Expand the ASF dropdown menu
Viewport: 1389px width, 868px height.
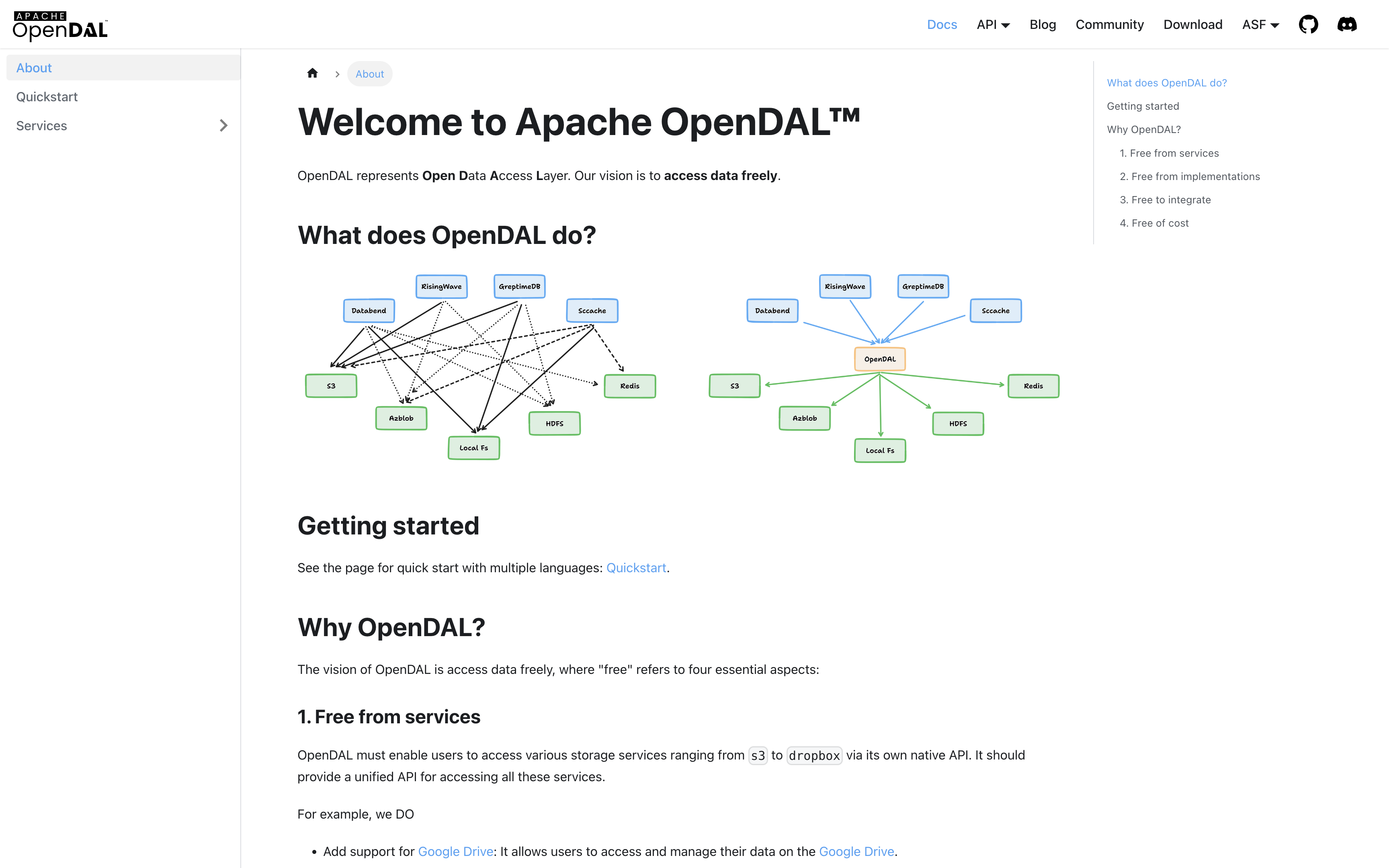click(1262, 24)
